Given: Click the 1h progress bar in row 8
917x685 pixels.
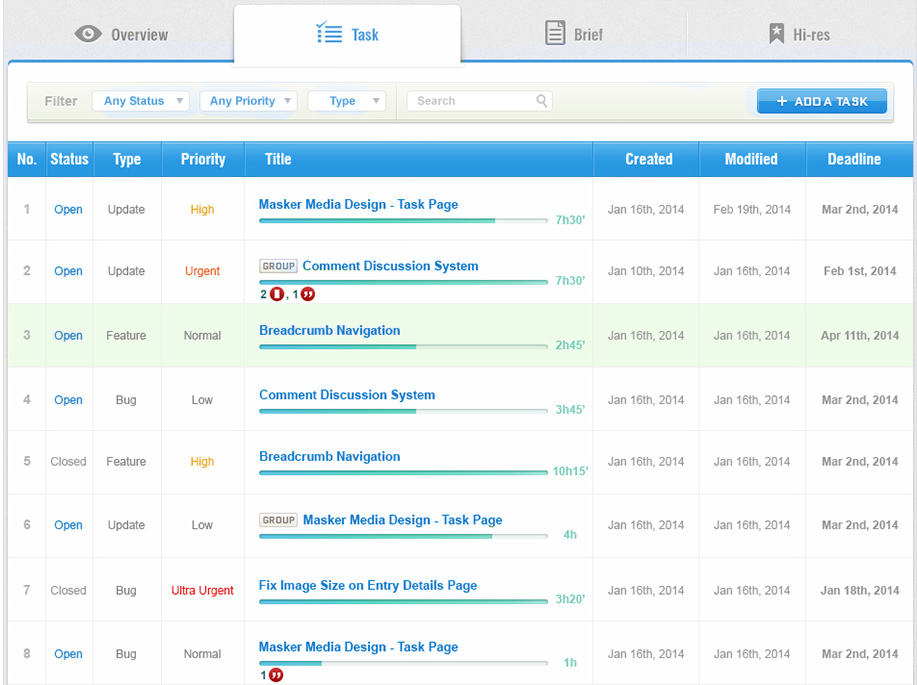Looking at the screenshot, I should (404, 663).
